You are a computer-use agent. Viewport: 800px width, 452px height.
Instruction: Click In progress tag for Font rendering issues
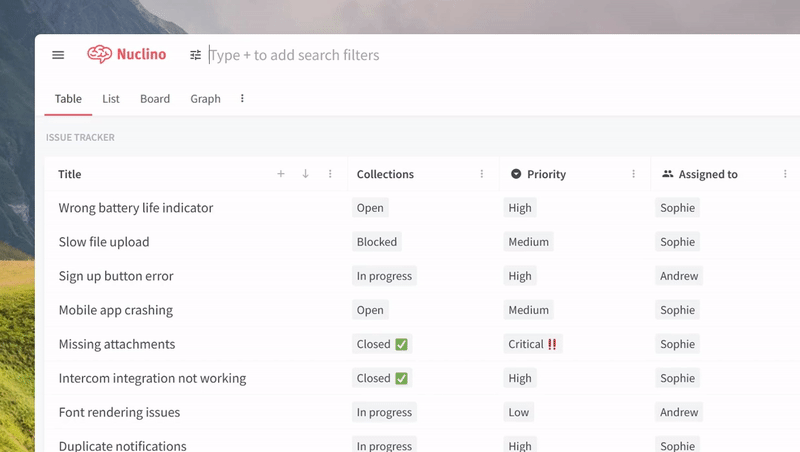[384, 412]
